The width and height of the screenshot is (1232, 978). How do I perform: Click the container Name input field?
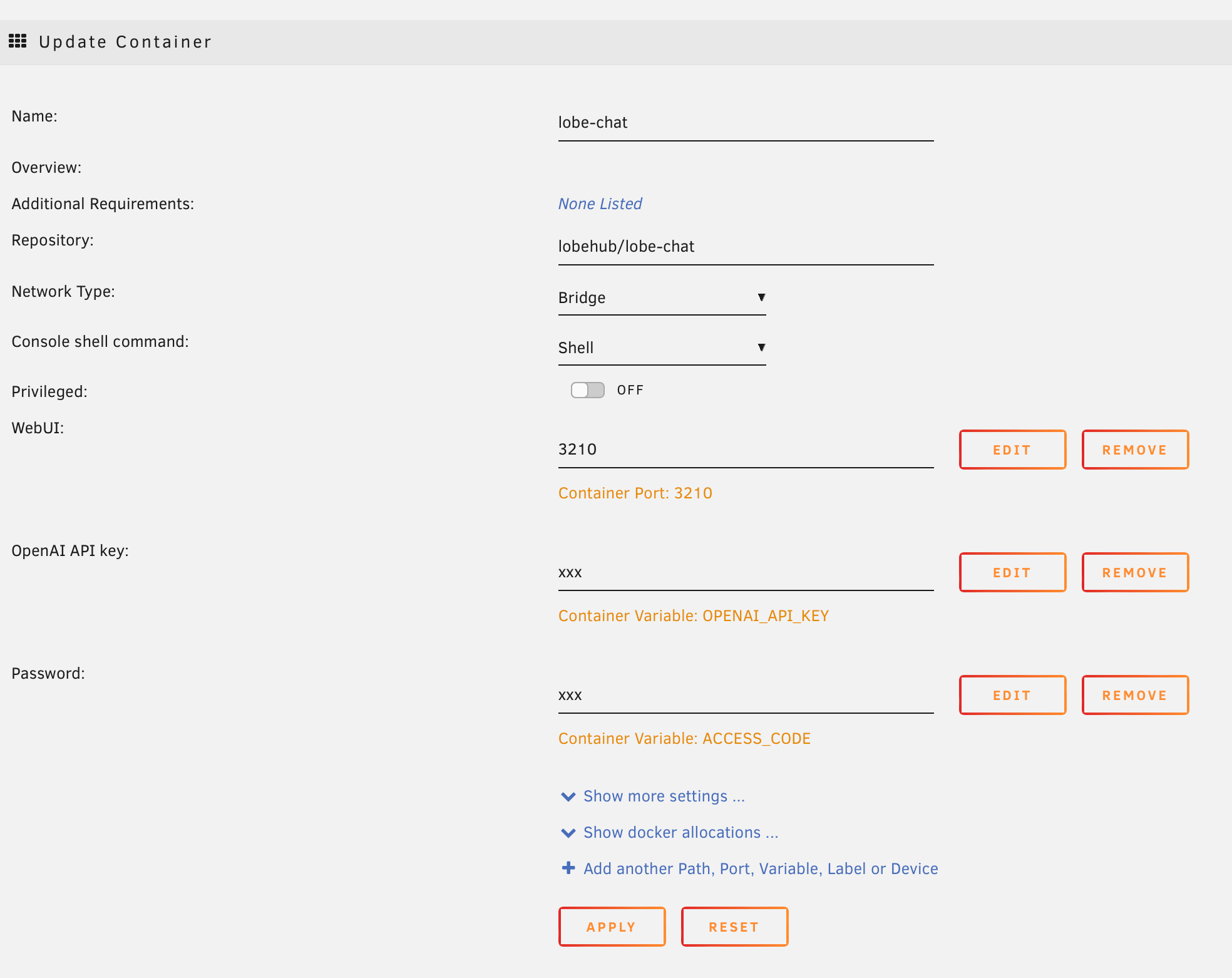745,123
